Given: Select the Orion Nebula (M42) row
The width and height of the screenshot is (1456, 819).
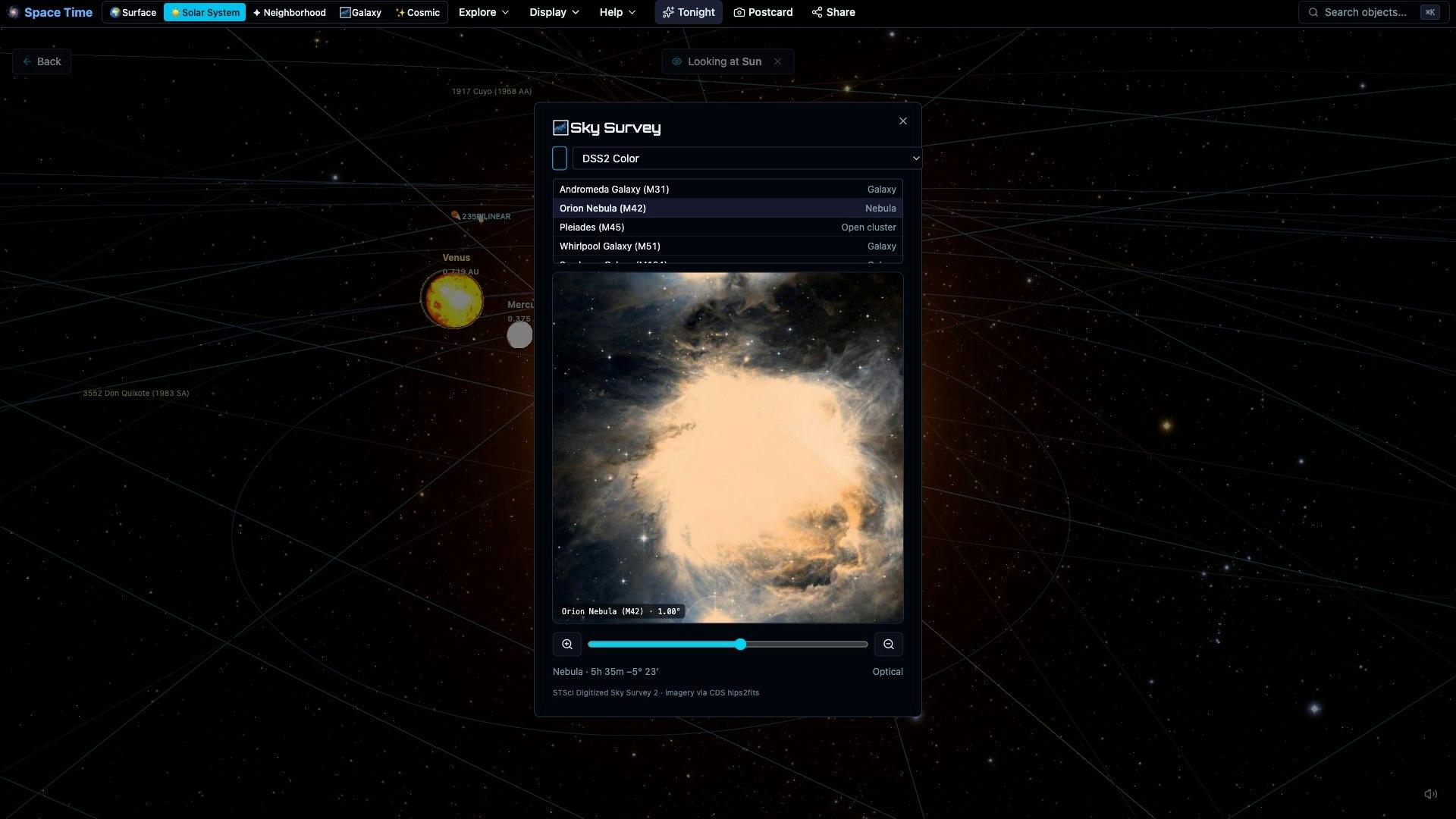Looking at the screenshot, I should point(728,209).
